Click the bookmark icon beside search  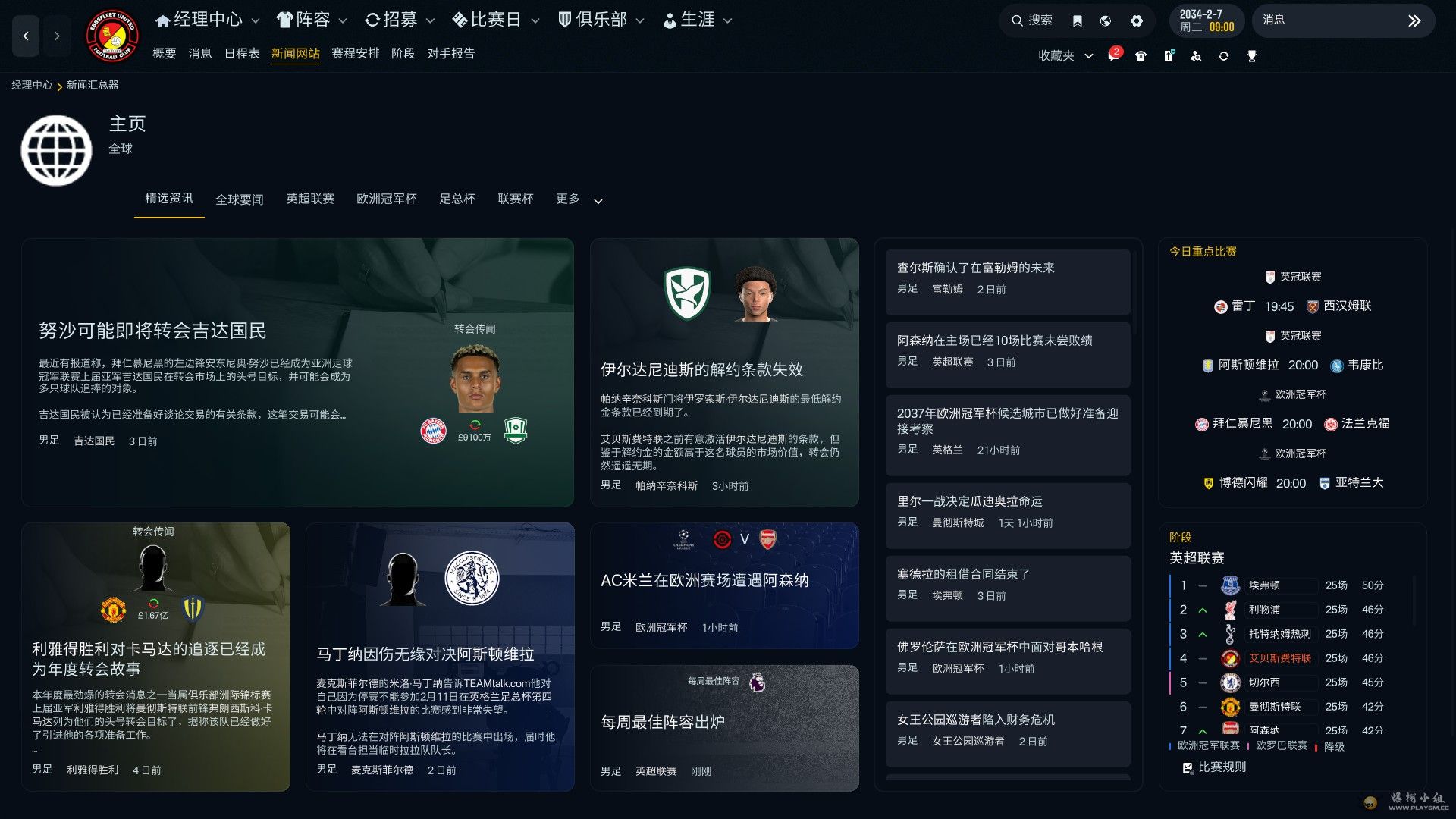pos(1077,20)
